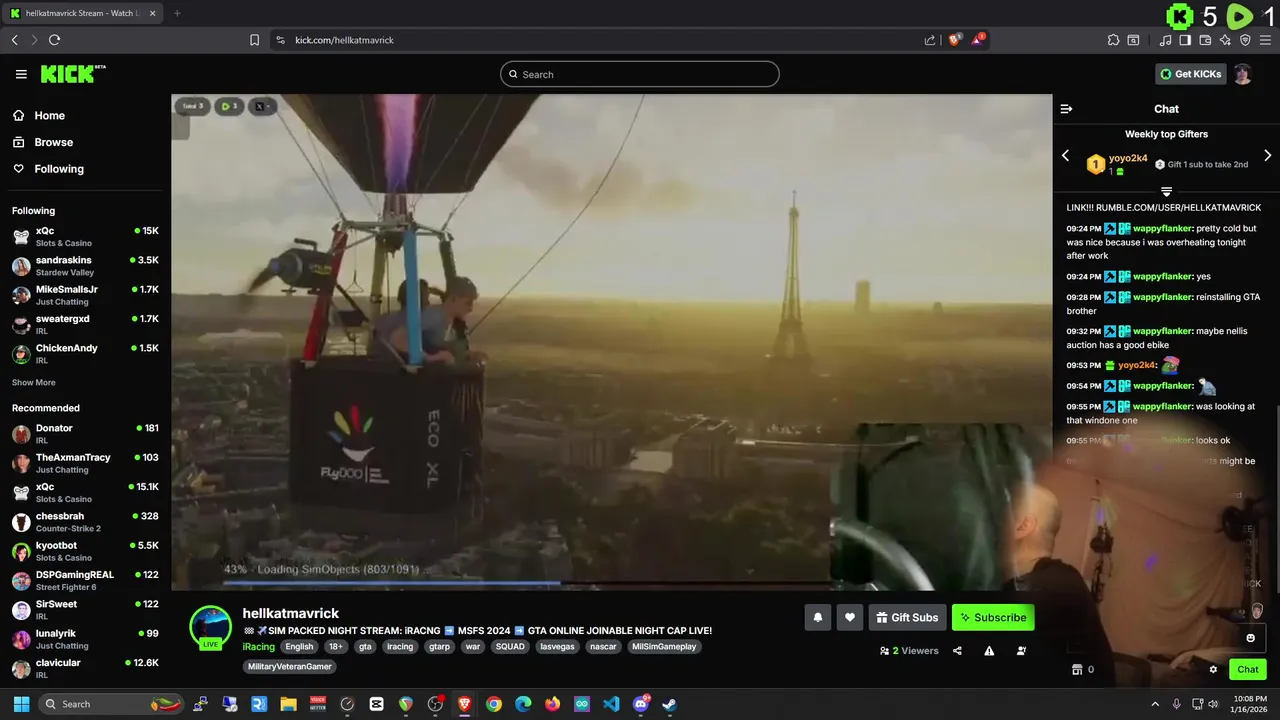Open clavicular channel in Recommended
1280x720 pixels.
point(85,668)
